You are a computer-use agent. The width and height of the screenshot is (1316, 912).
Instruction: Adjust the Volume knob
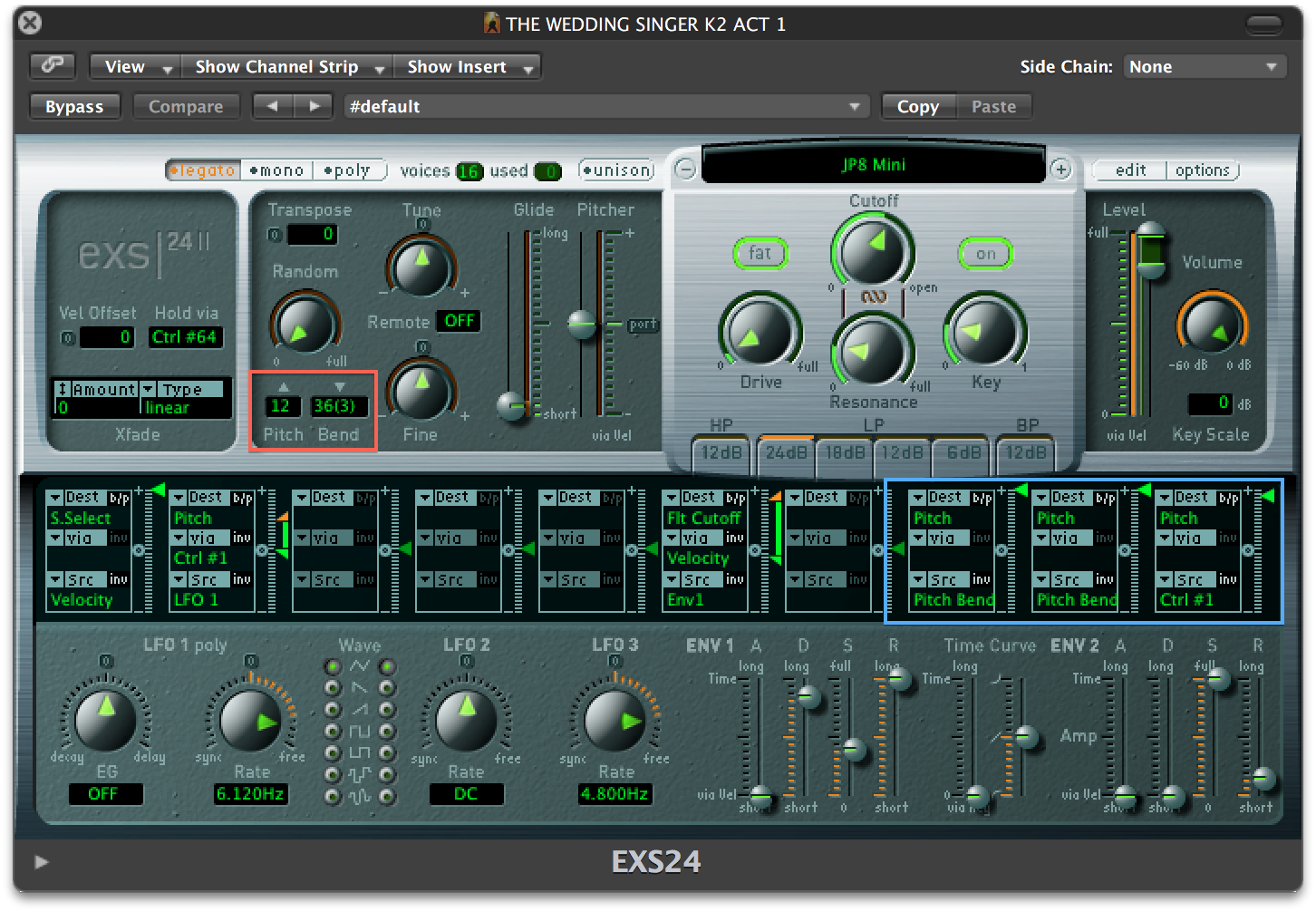(1211, 325)
